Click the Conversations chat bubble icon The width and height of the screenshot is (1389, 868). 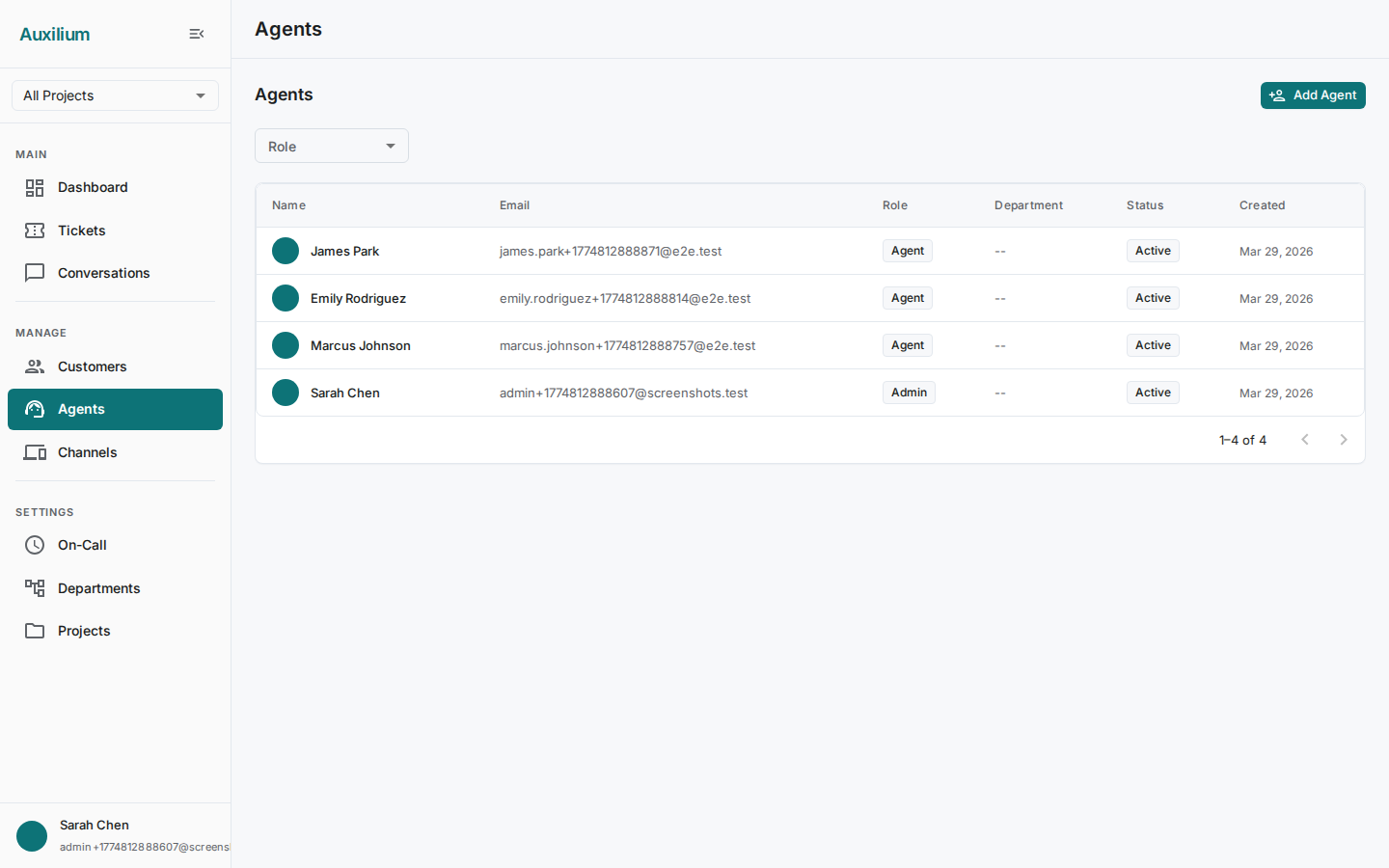(x=35, y=273)
